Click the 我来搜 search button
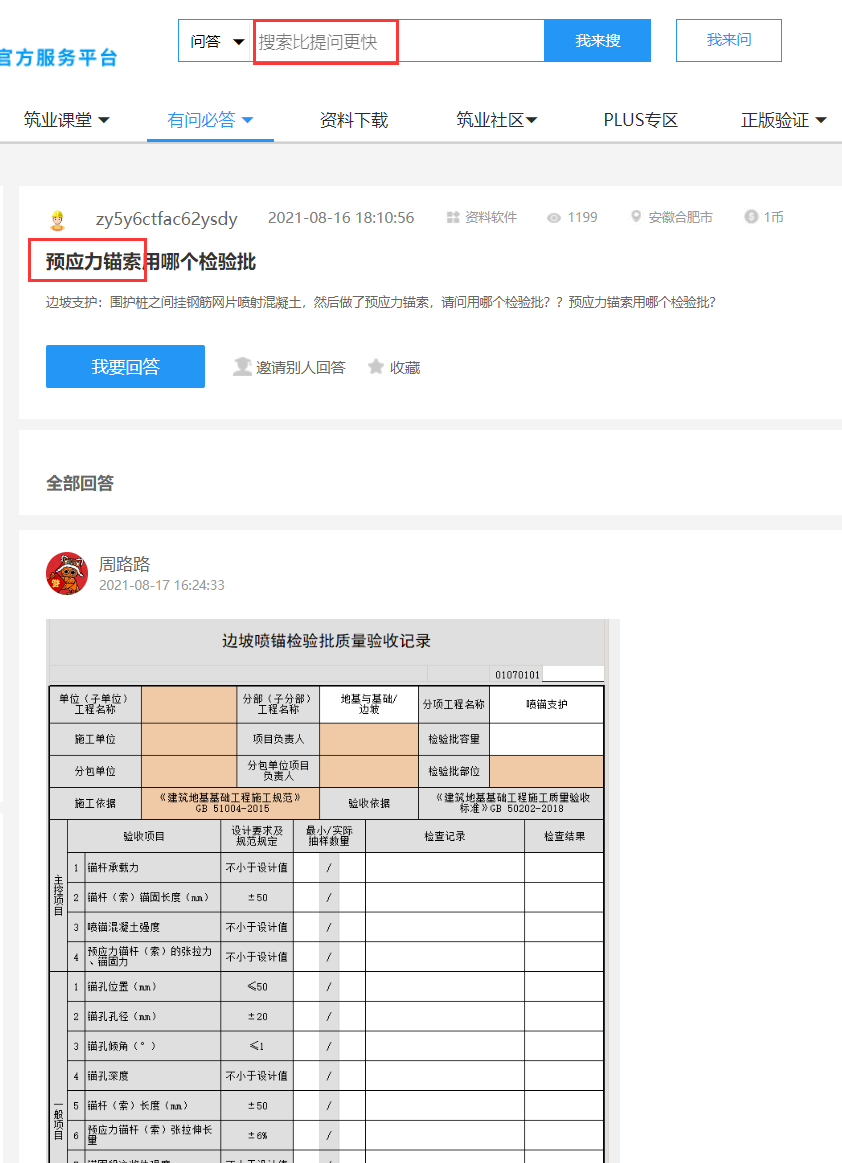Screen dimensions: 842x1163 tap(597, 41)
